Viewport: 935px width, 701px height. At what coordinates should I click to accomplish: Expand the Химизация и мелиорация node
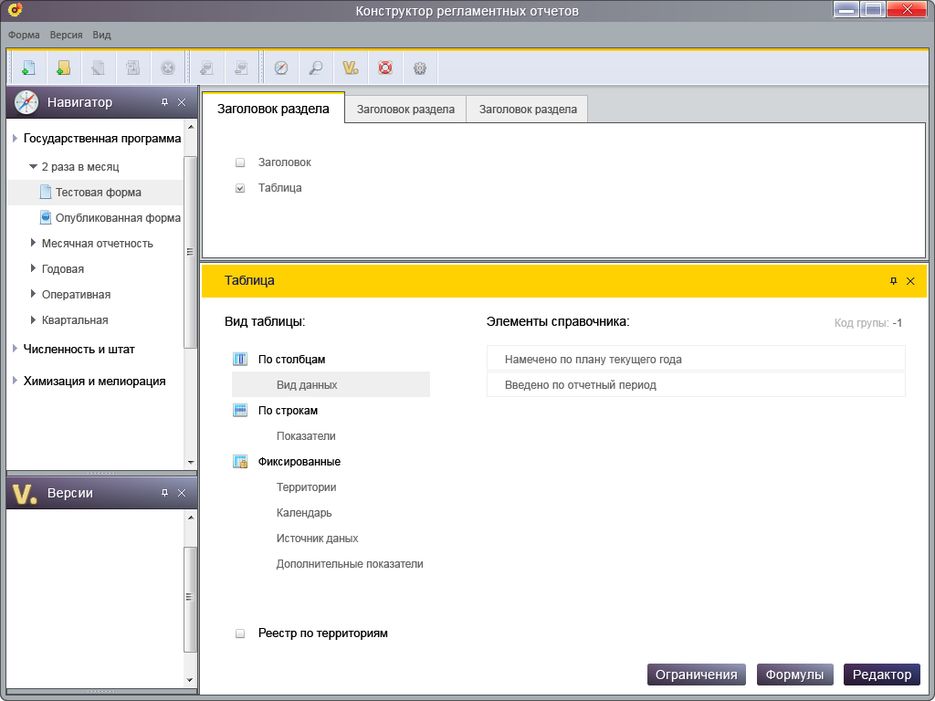(x=14, y=380)
